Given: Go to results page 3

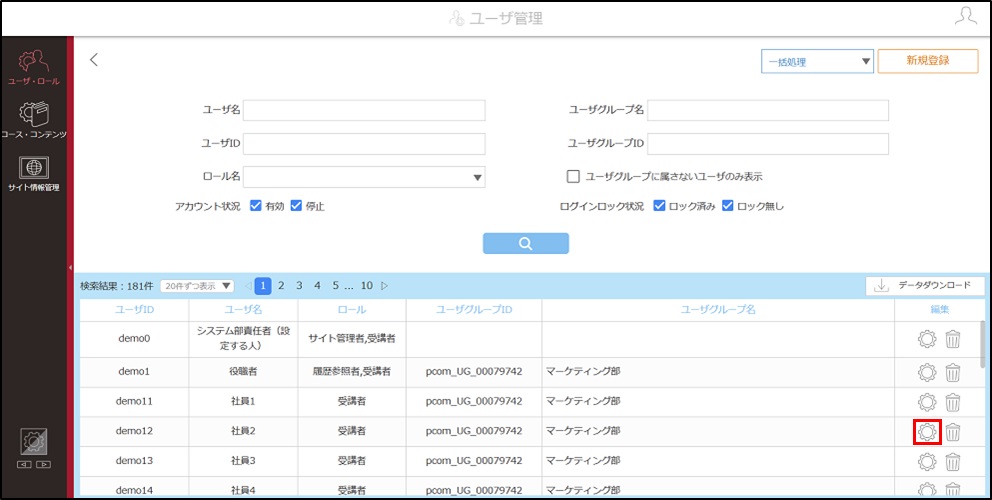Looking at the screenshot, I should click(299, 286).
